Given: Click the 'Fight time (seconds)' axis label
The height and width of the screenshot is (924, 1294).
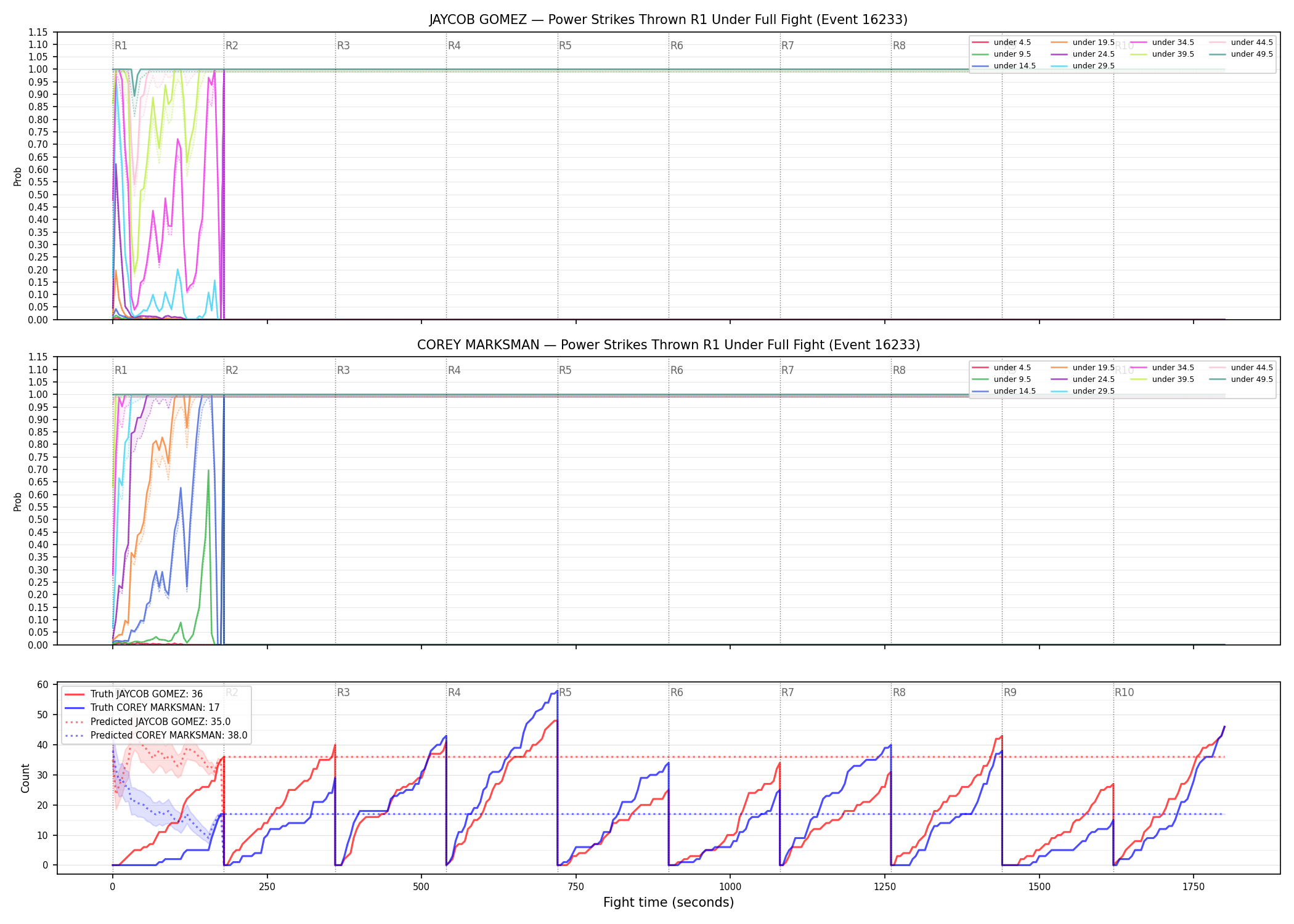Looking at the screenshot, I should click(x=669, y=902).
